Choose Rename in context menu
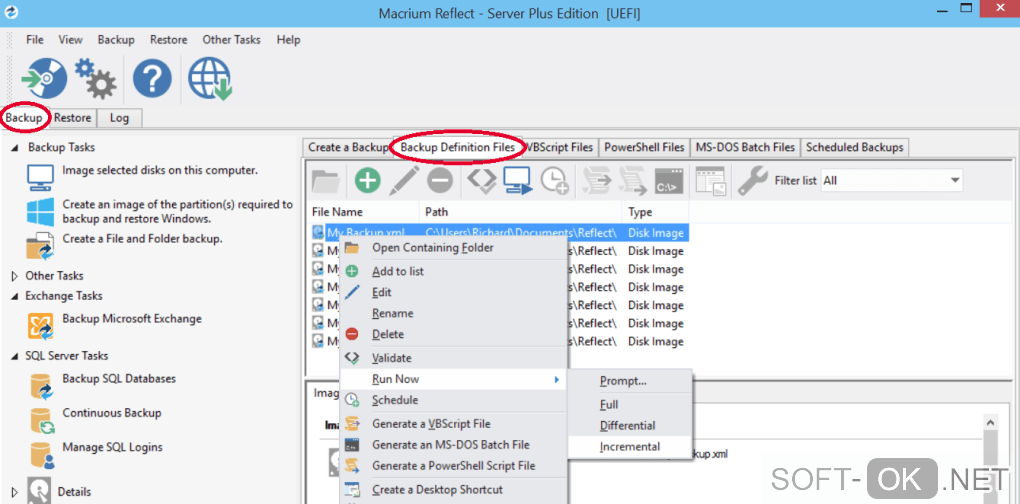 pyautogui.click(x=453, y=313)
